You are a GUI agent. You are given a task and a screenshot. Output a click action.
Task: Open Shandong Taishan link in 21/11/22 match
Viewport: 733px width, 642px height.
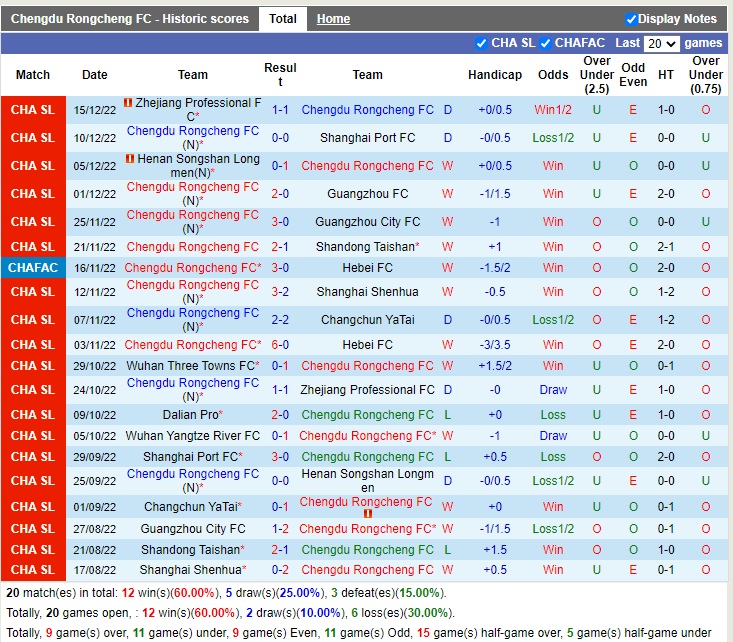tap(364, 247)
